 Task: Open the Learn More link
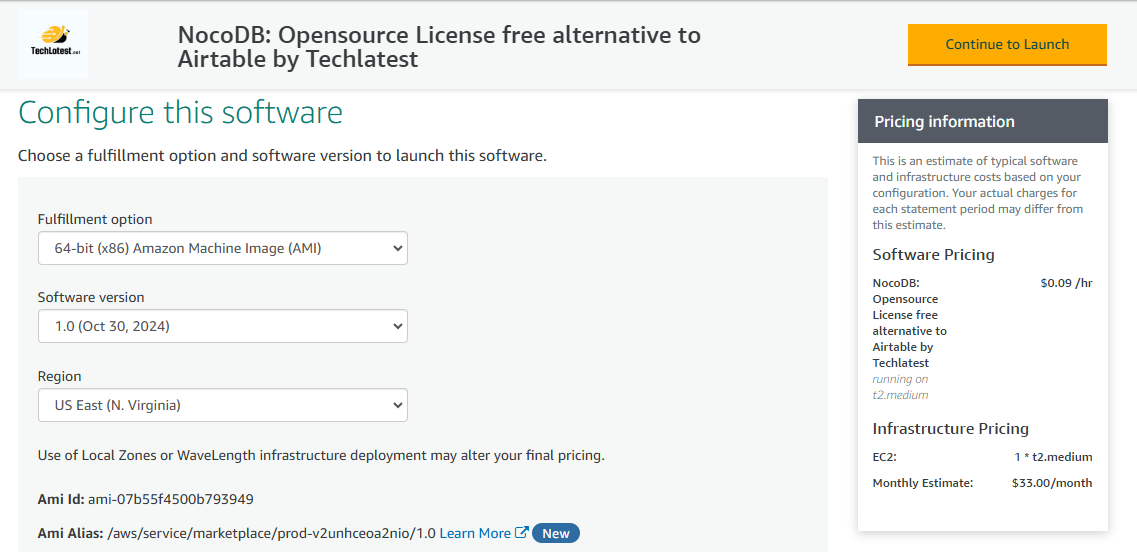[x=475, y=533]
